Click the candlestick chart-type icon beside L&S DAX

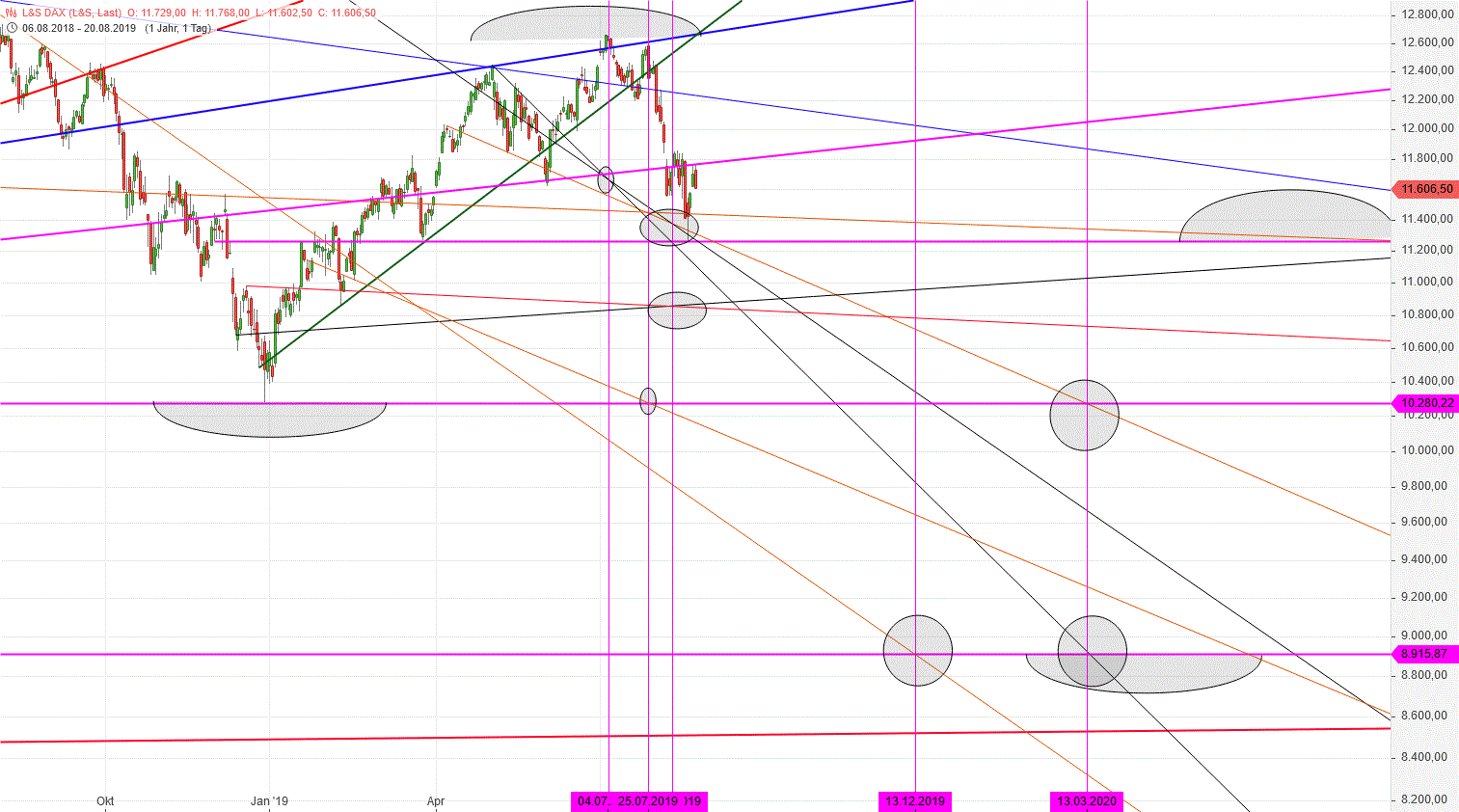(x=11, y=14)
